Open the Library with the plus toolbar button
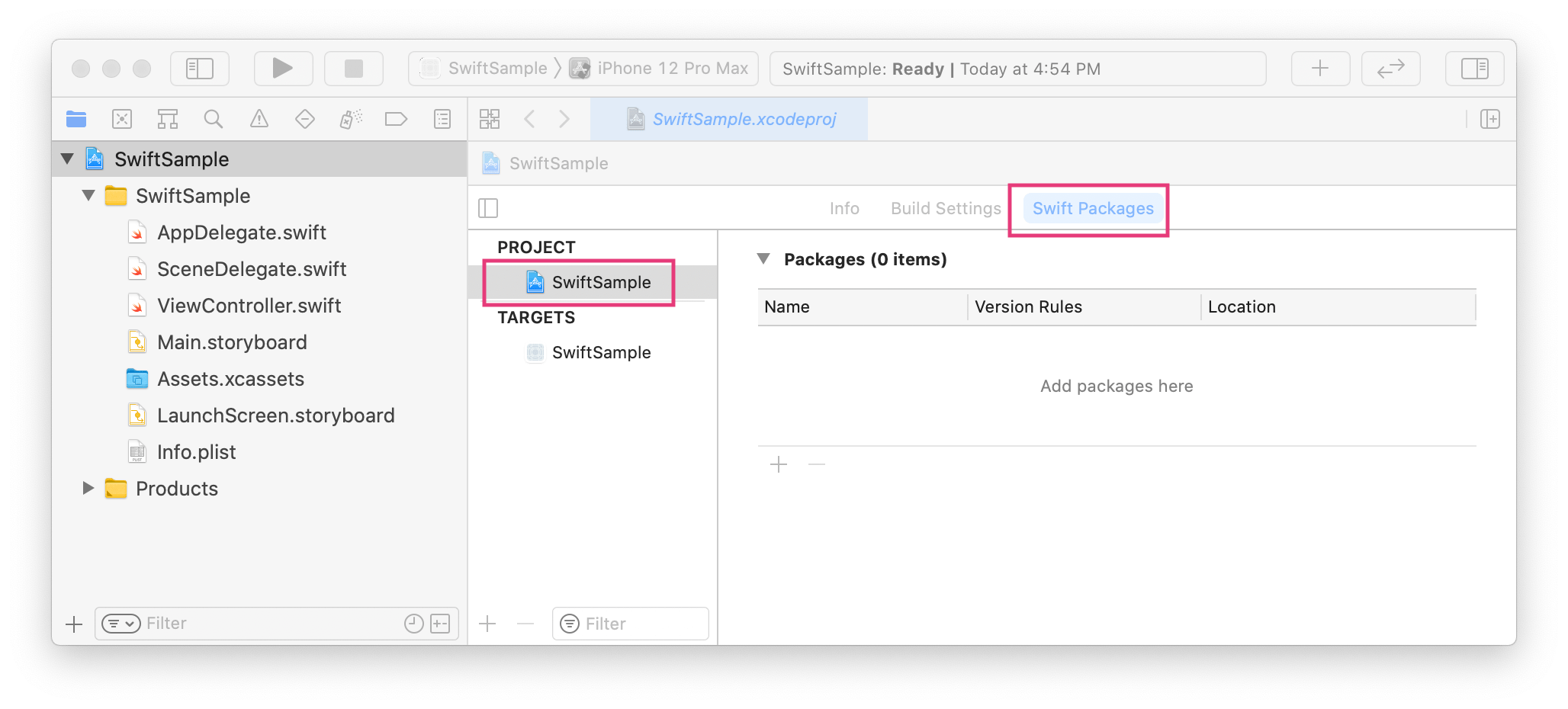1568x709 pixels. click(1320, 69)
